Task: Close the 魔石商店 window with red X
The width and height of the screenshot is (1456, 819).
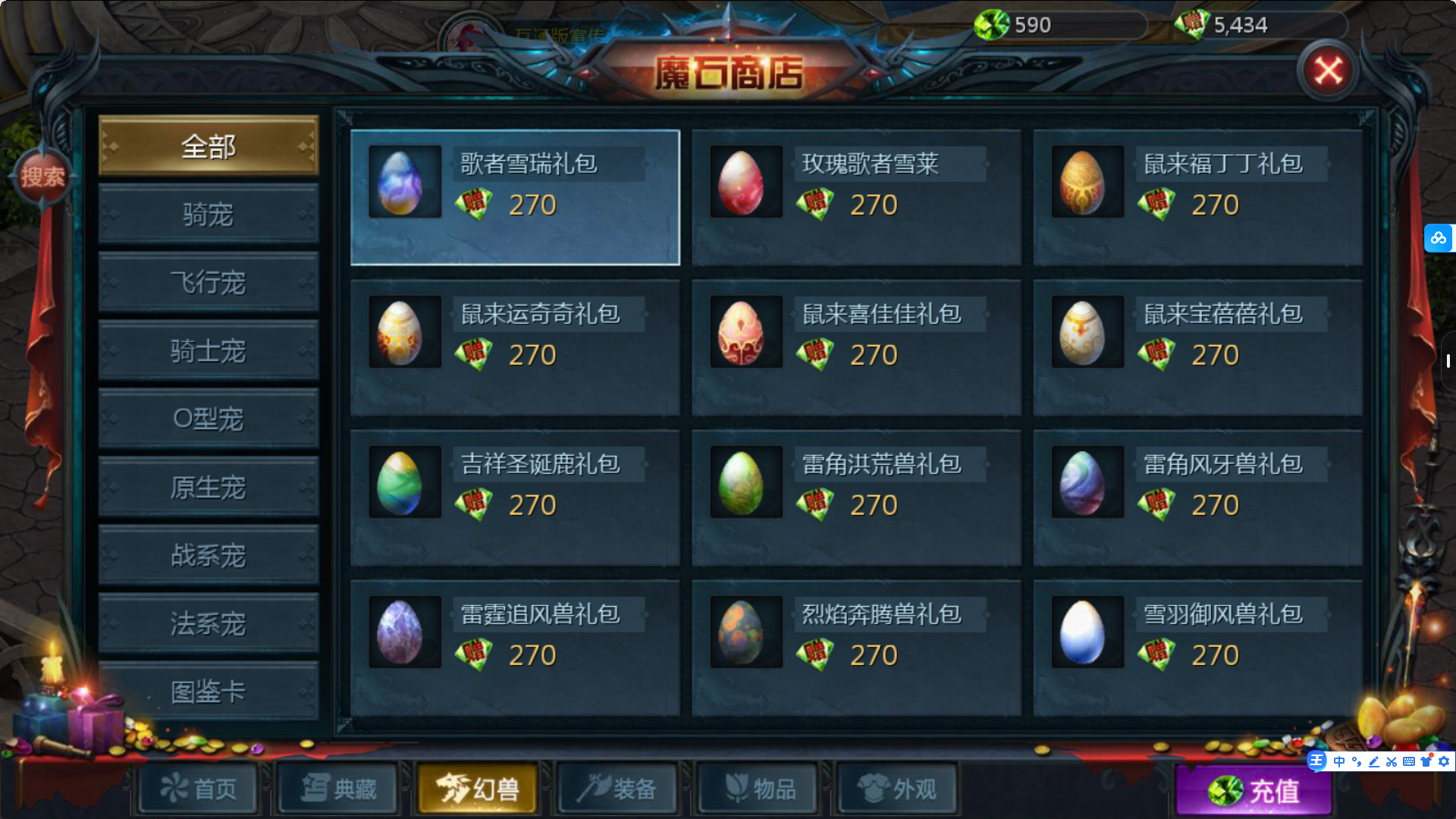Action: click(1328, 71)
